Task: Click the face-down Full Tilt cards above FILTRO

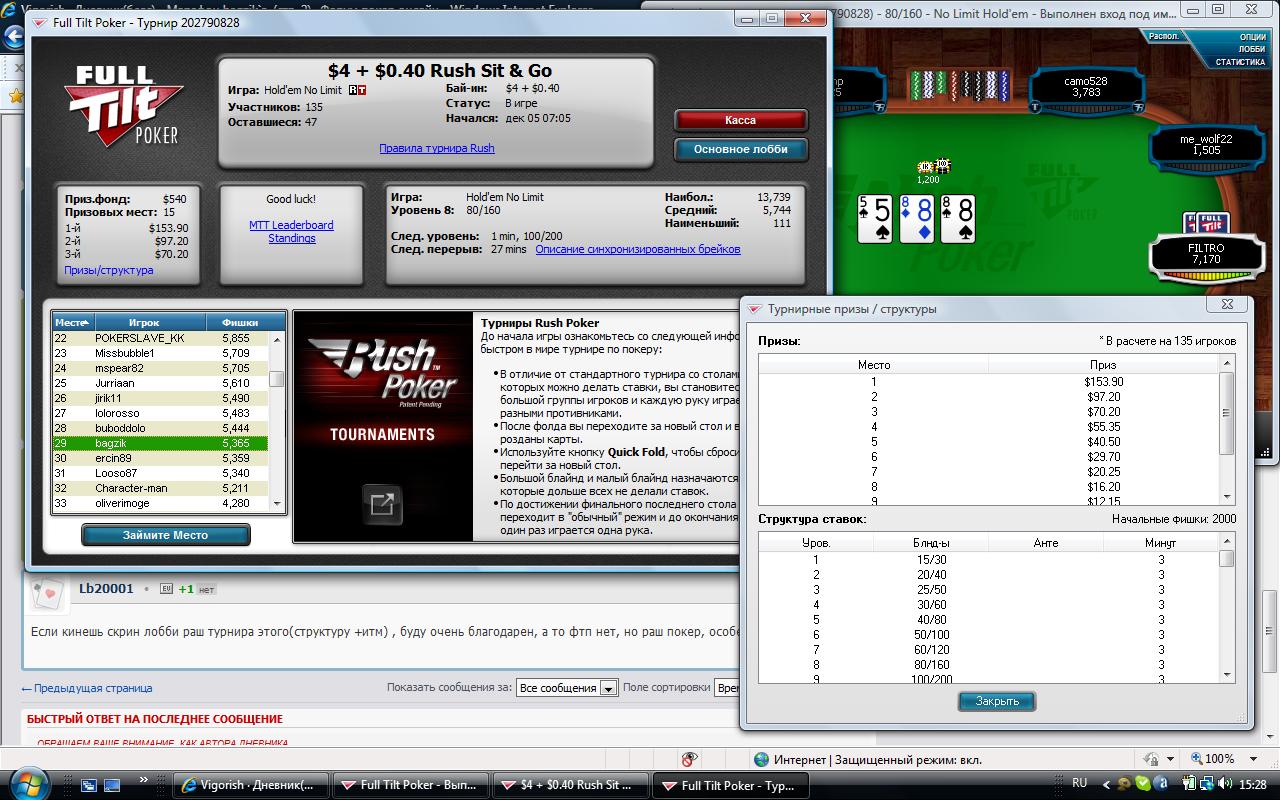Action: tap(1206, 223)
